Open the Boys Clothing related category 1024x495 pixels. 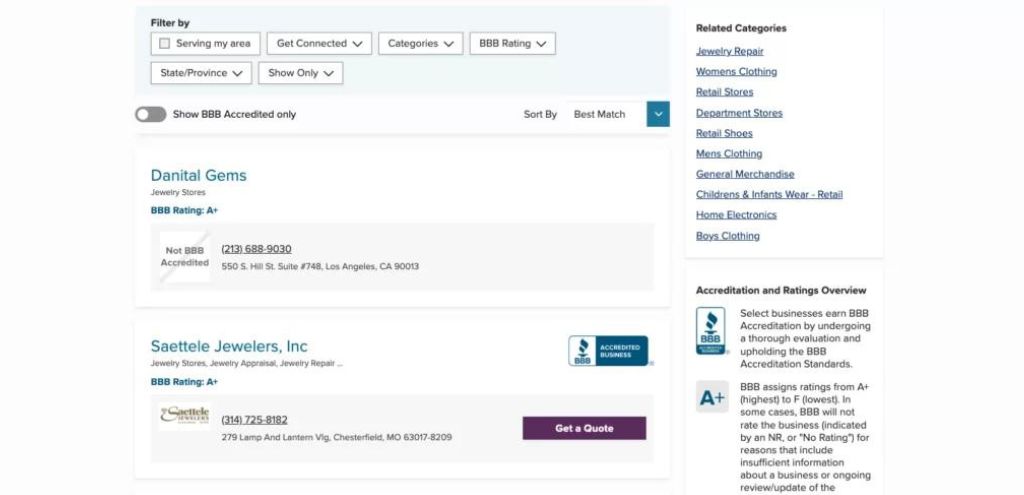(728, 236)
